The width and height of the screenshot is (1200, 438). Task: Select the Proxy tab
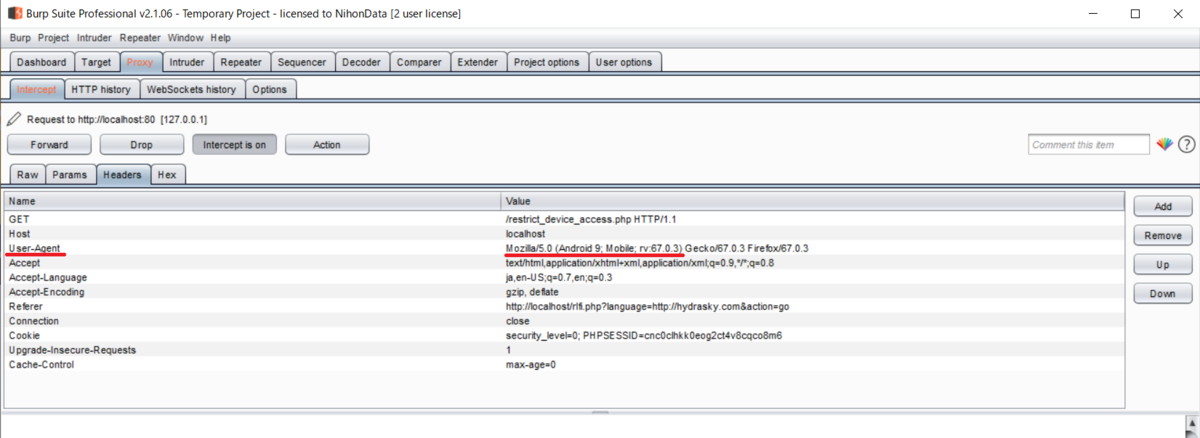(x=140, y=62)
